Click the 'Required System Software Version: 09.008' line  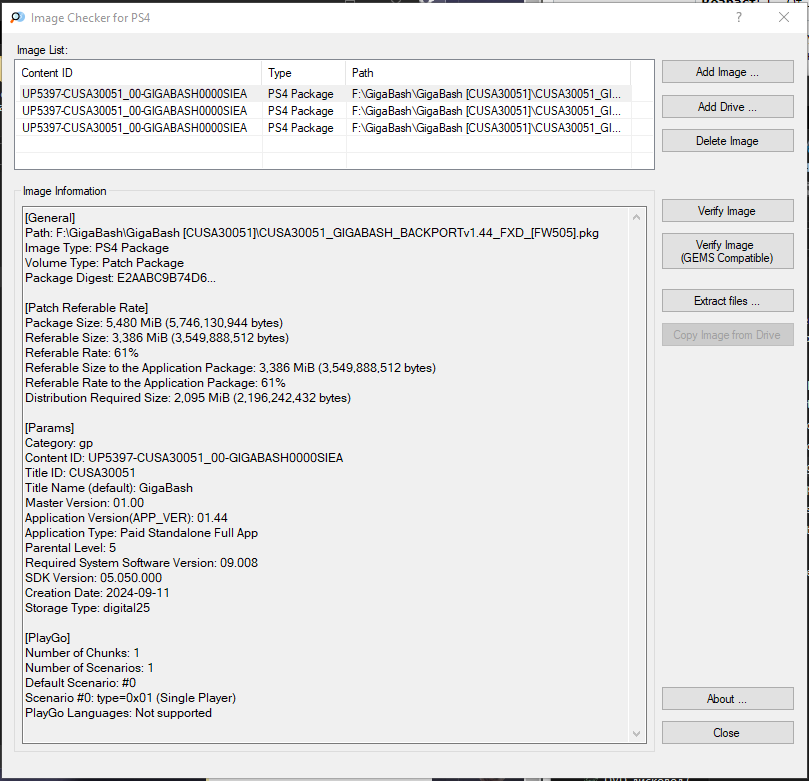141,563
